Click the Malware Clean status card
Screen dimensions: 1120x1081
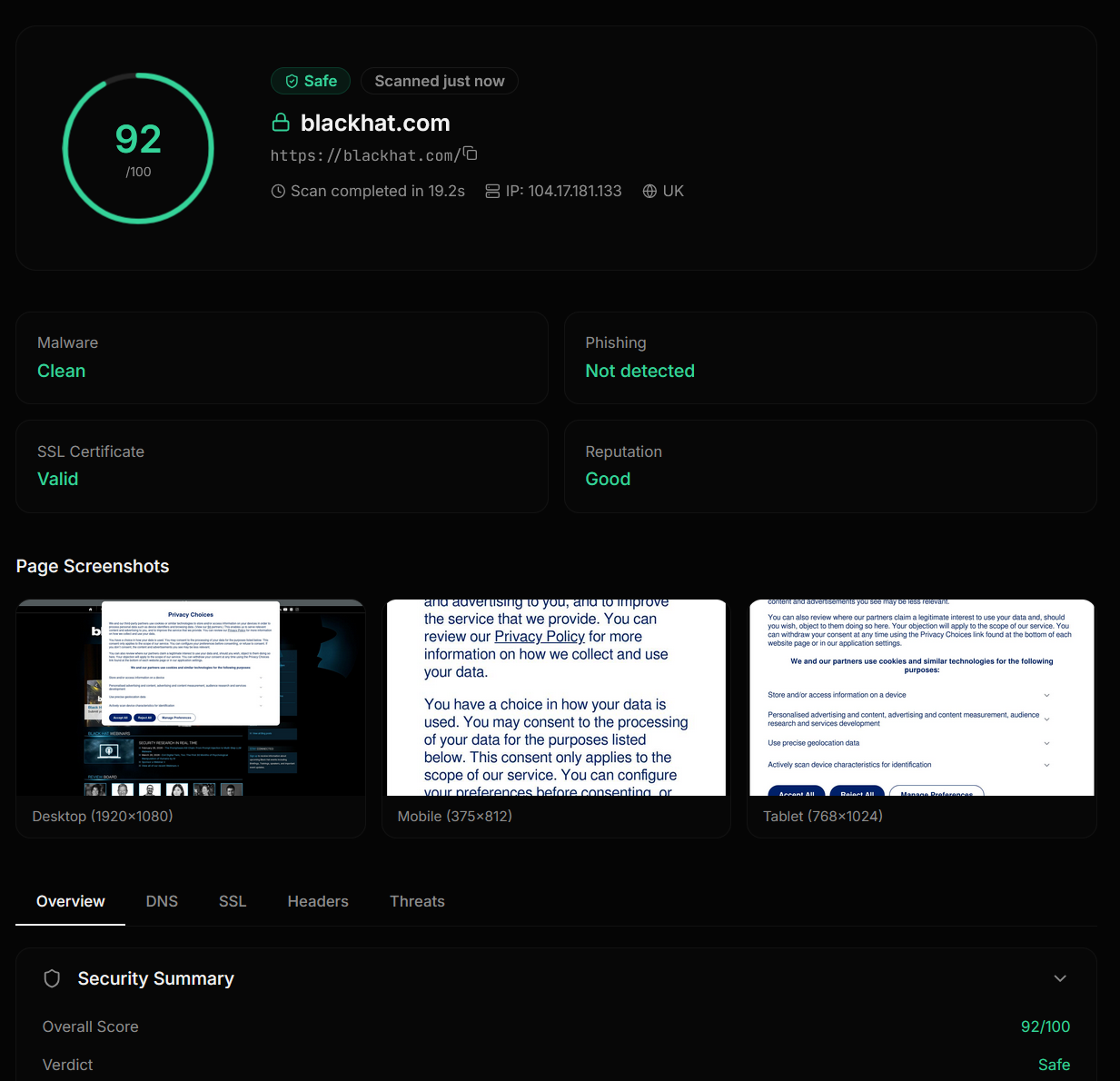click(282, 358)
